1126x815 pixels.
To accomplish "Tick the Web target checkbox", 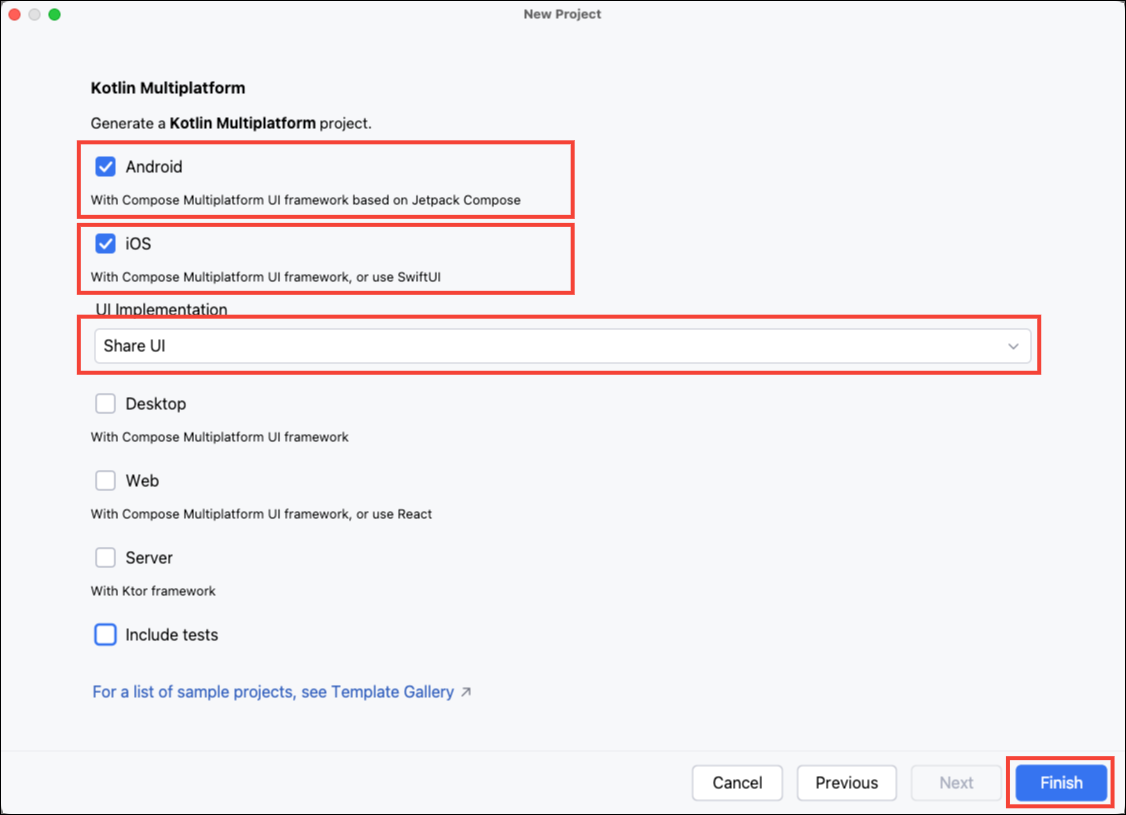I will [105, 481].
